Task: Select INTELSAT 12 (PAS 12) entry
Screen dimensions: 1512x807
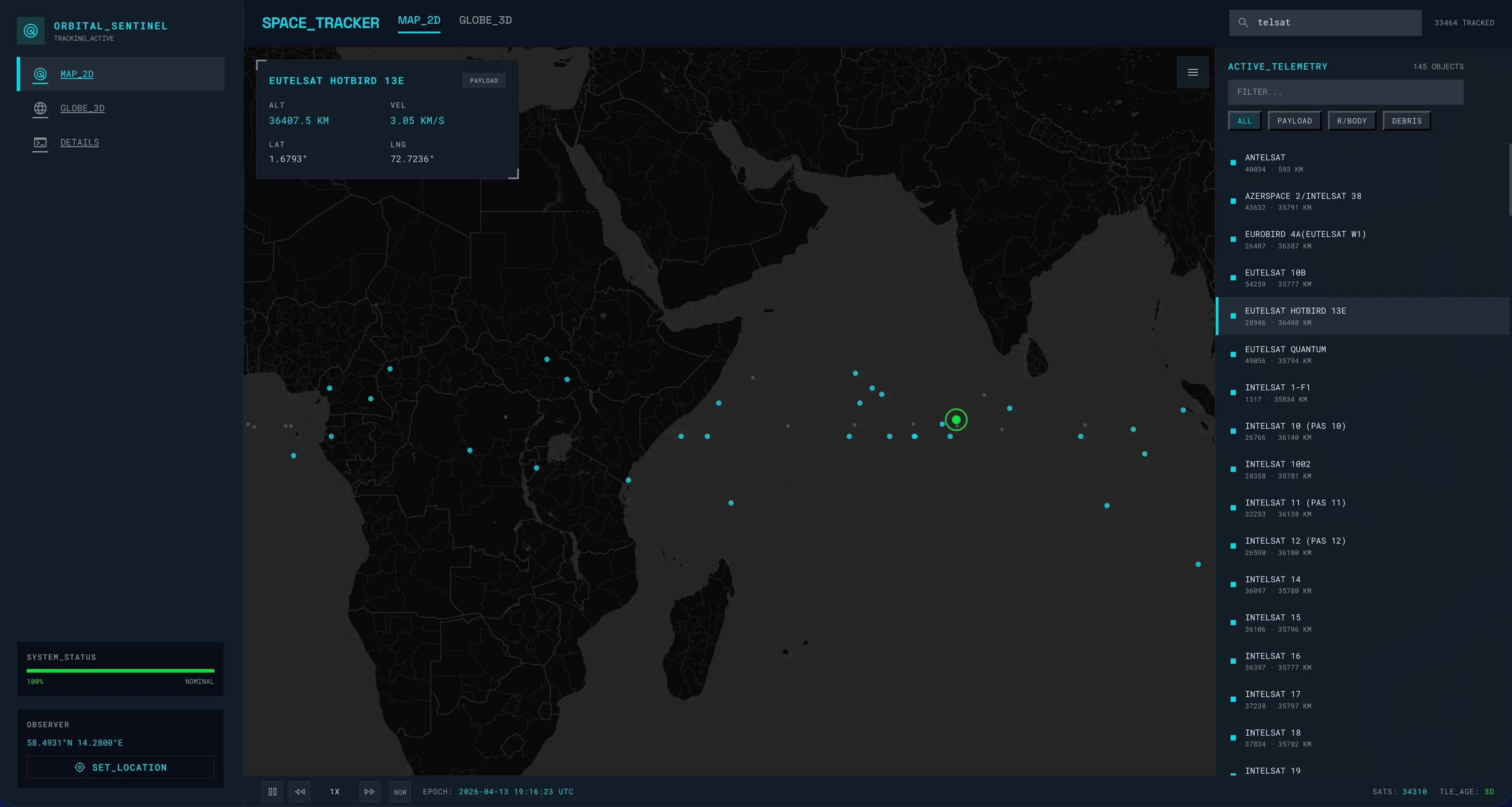Action: pyautogui.click(x=1362, y=546)
